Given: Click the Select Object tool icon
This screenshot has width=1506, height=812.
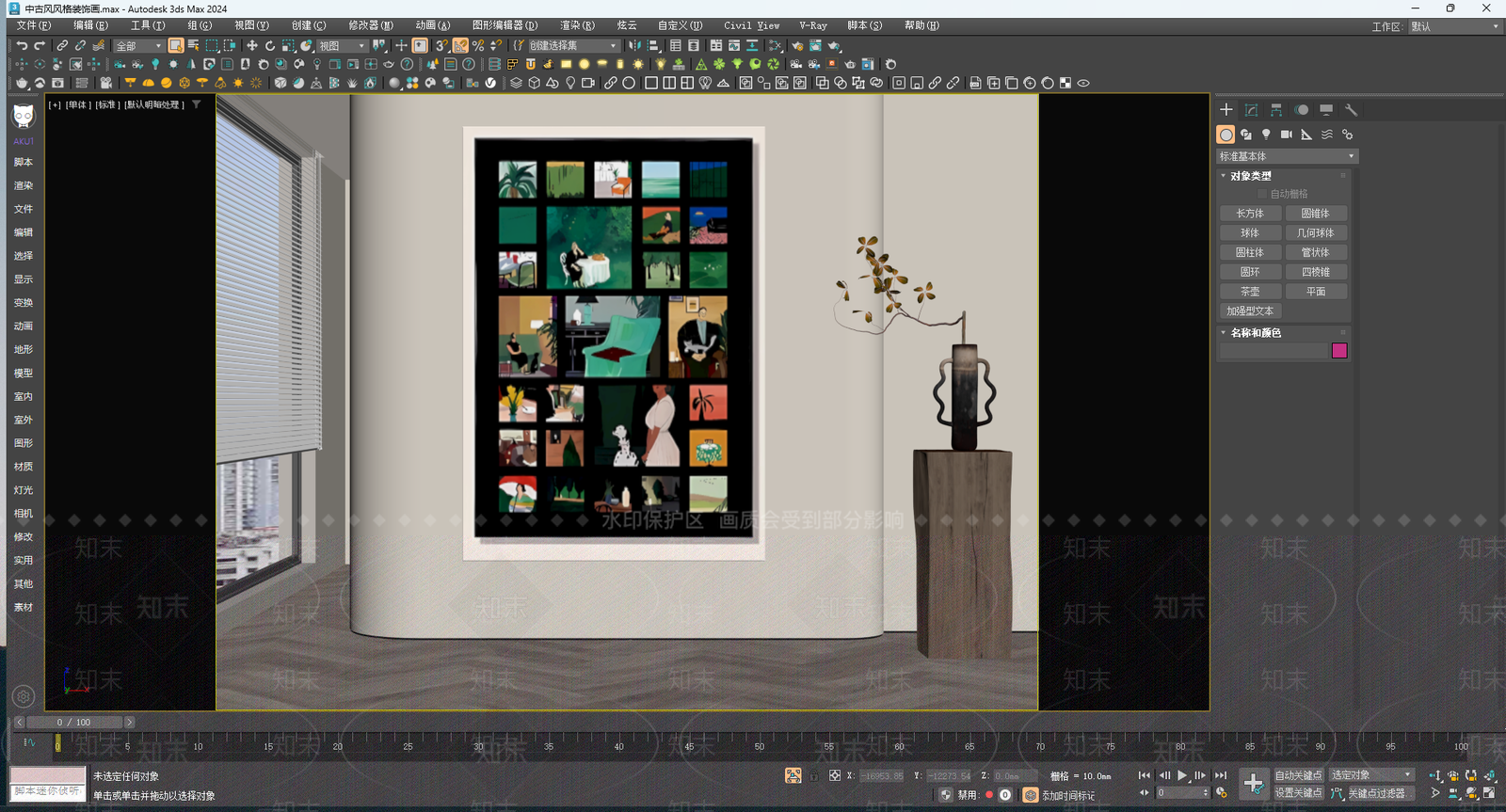Looking at the screenshot, I should (176, 45).
